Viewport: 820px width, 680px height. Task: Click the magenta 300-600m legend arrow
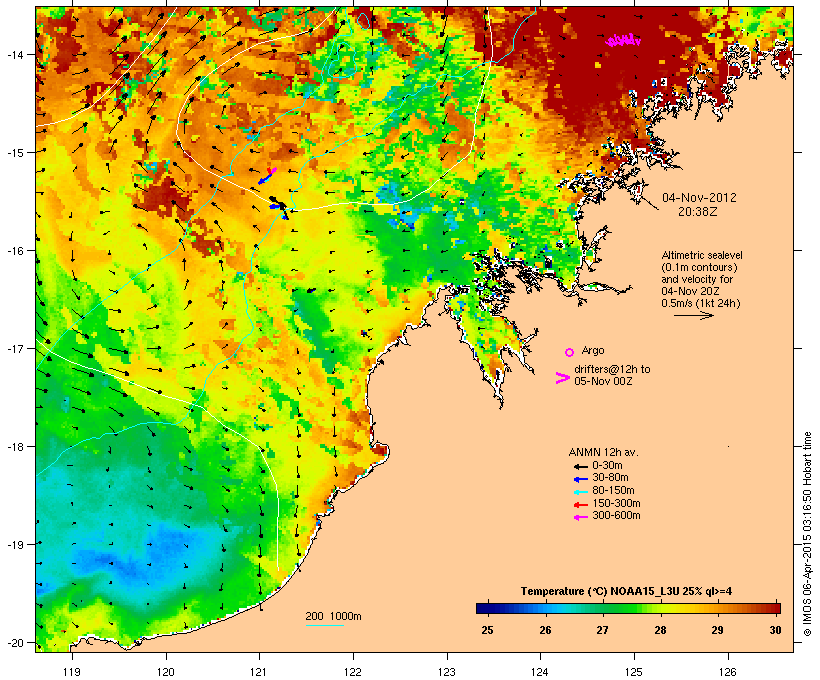(581, 517)
